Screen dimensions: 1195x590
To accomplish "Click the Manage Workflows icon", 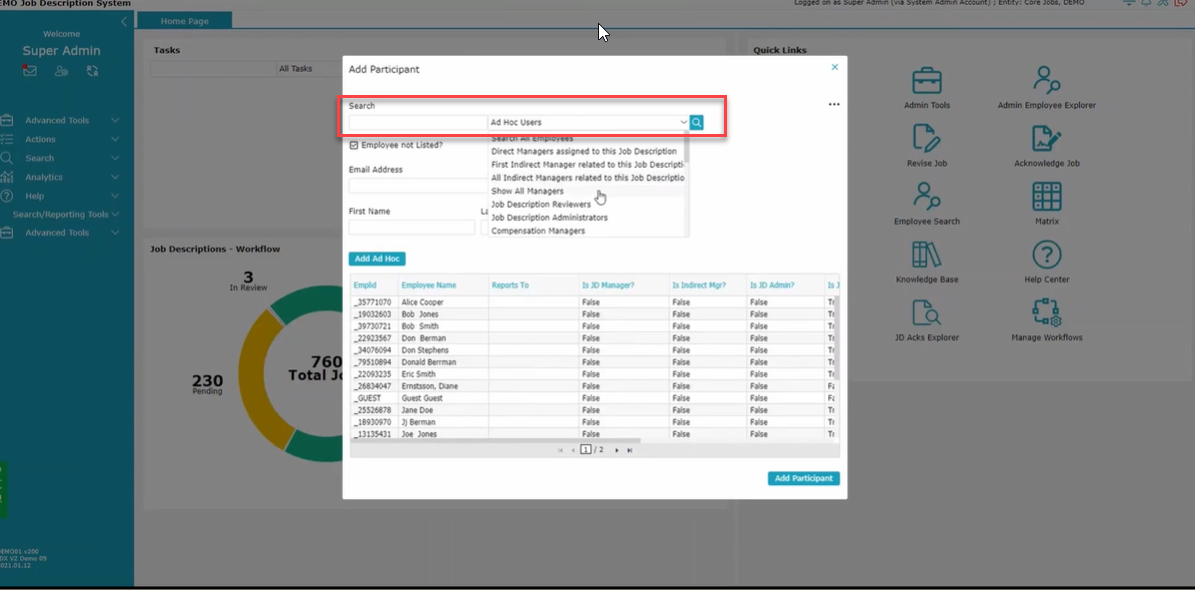I will click(x=1046, y=314).
